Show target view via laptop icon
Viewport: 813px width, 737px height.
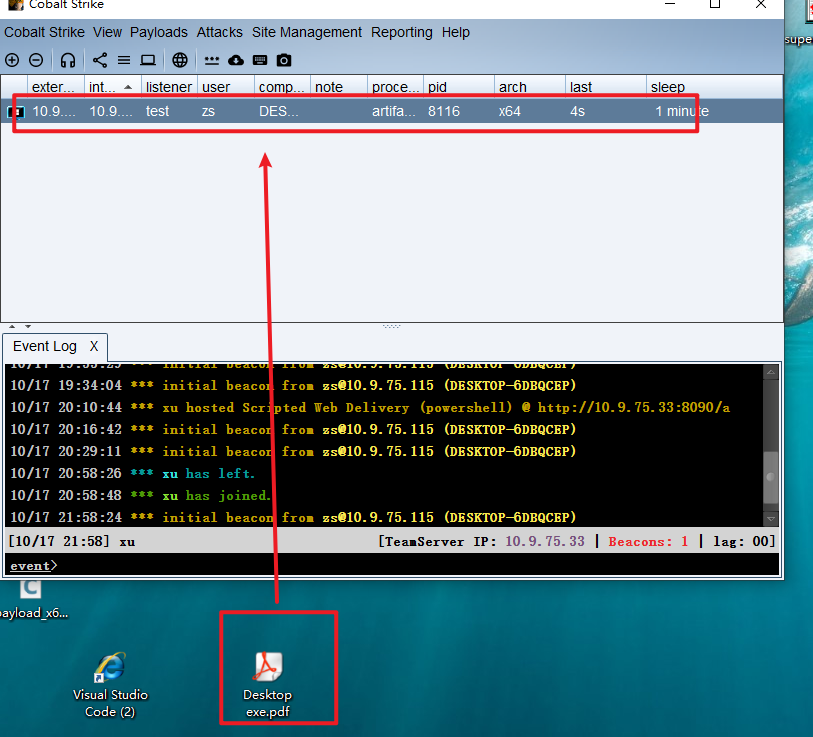(x=148, y=60)
